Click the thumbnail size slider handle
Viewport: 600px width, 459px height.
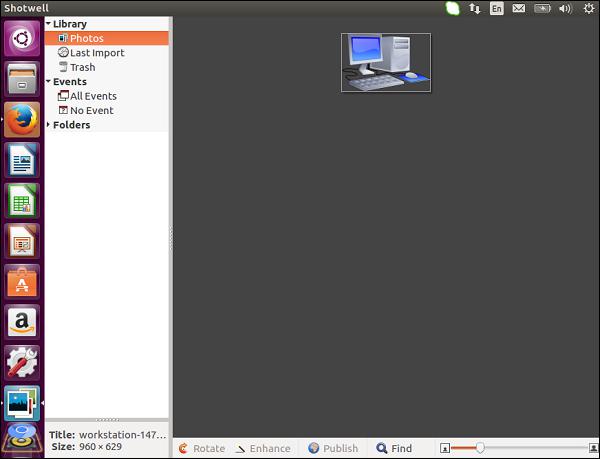pyautogui.click(x=480, y=448)
